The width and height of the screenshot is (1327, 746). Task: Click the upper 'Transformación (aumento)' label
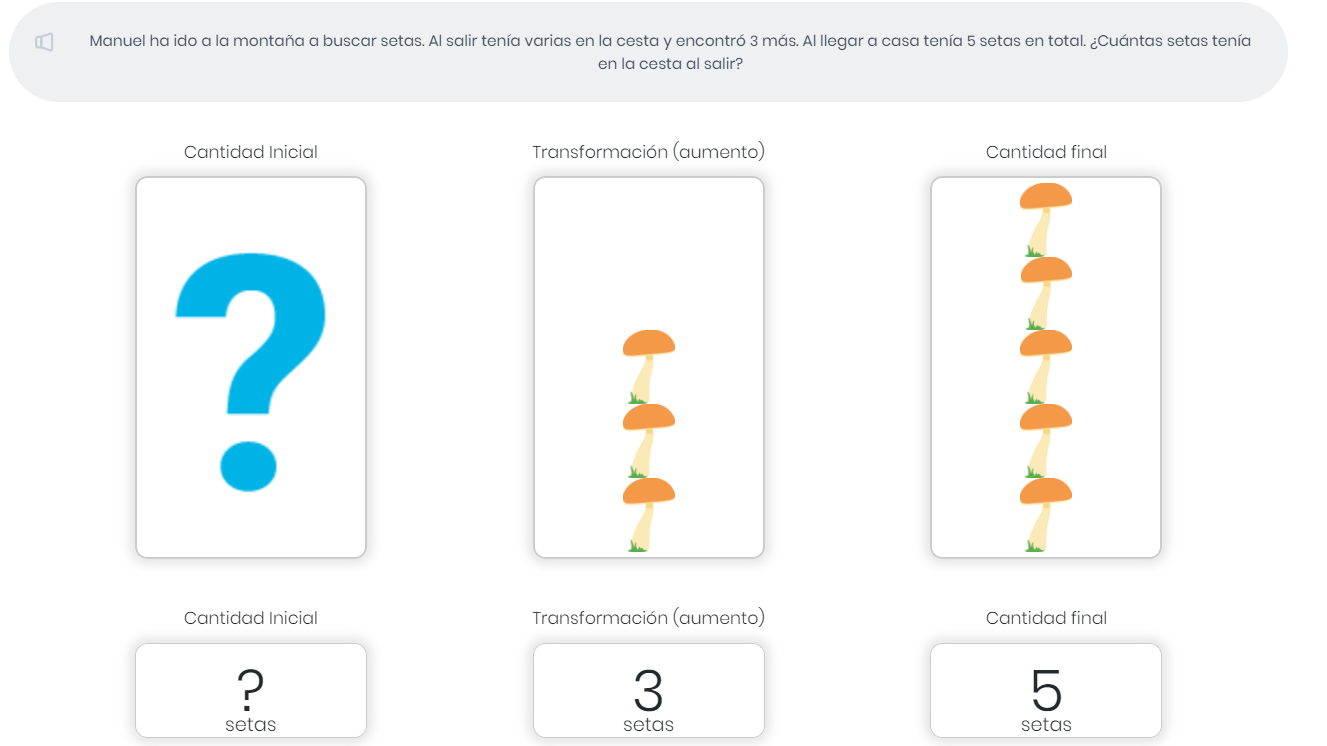point(649,152)
